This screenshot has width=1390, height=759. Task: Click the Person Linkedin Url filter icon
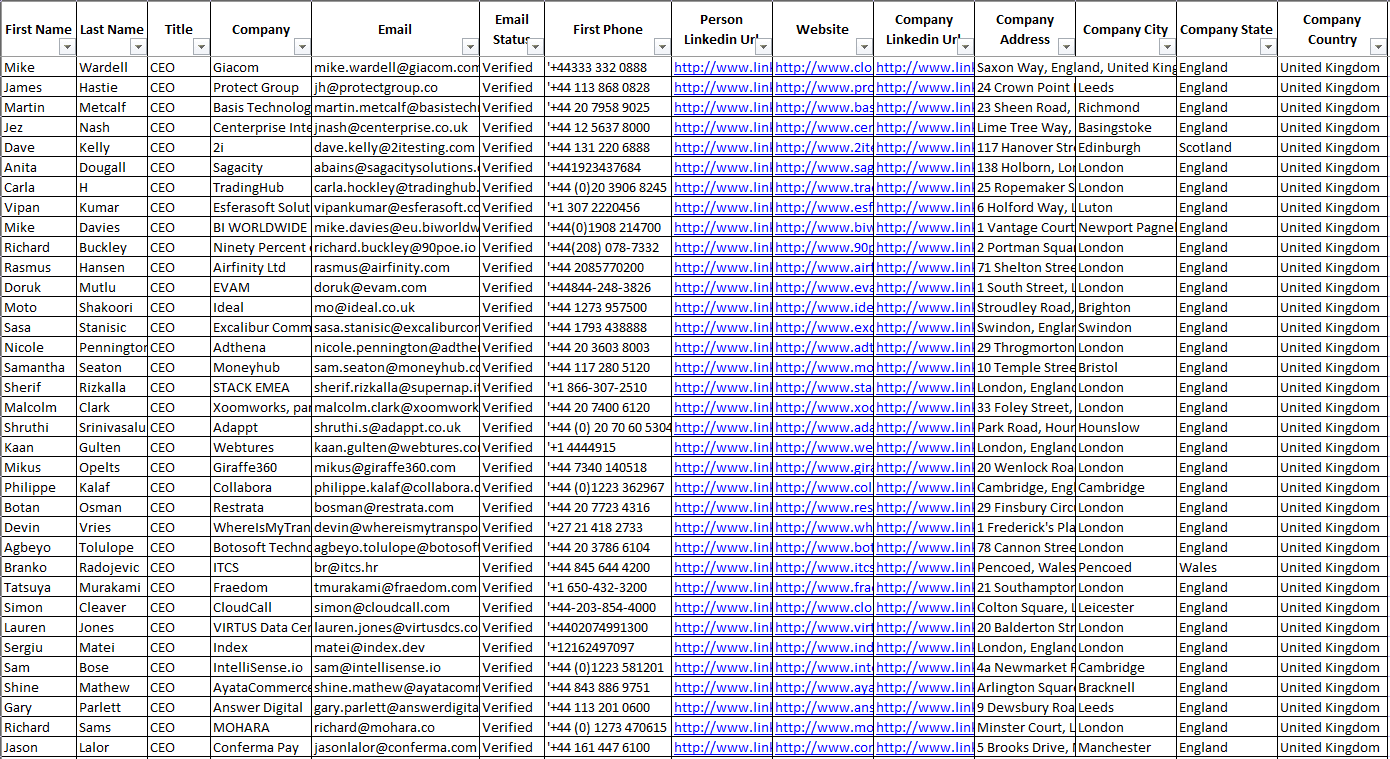[x=763, y=47]
